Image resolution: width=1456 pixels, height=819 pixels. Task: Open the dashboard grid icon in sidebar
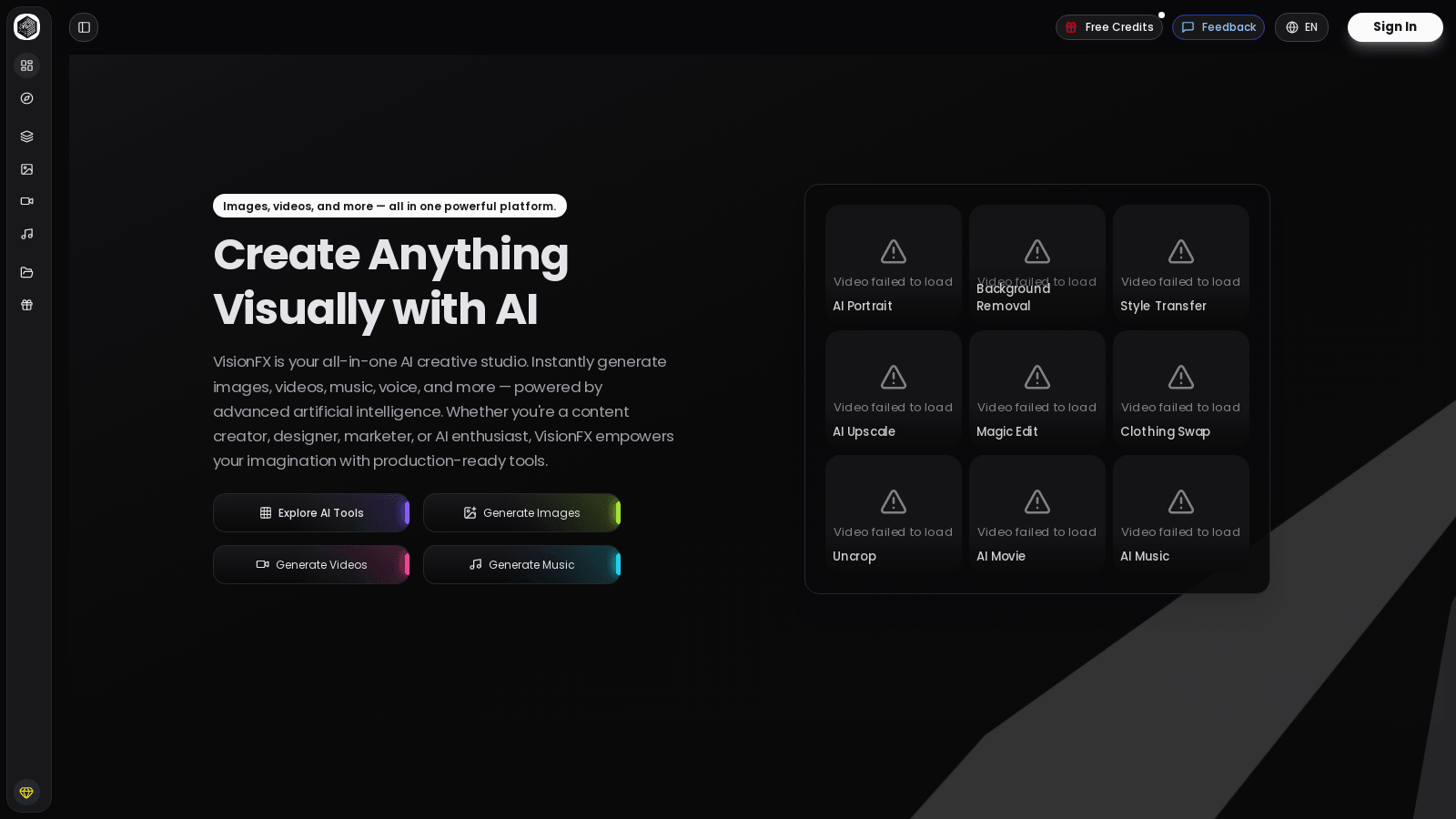pyautogui.click(x=27, y=66)
